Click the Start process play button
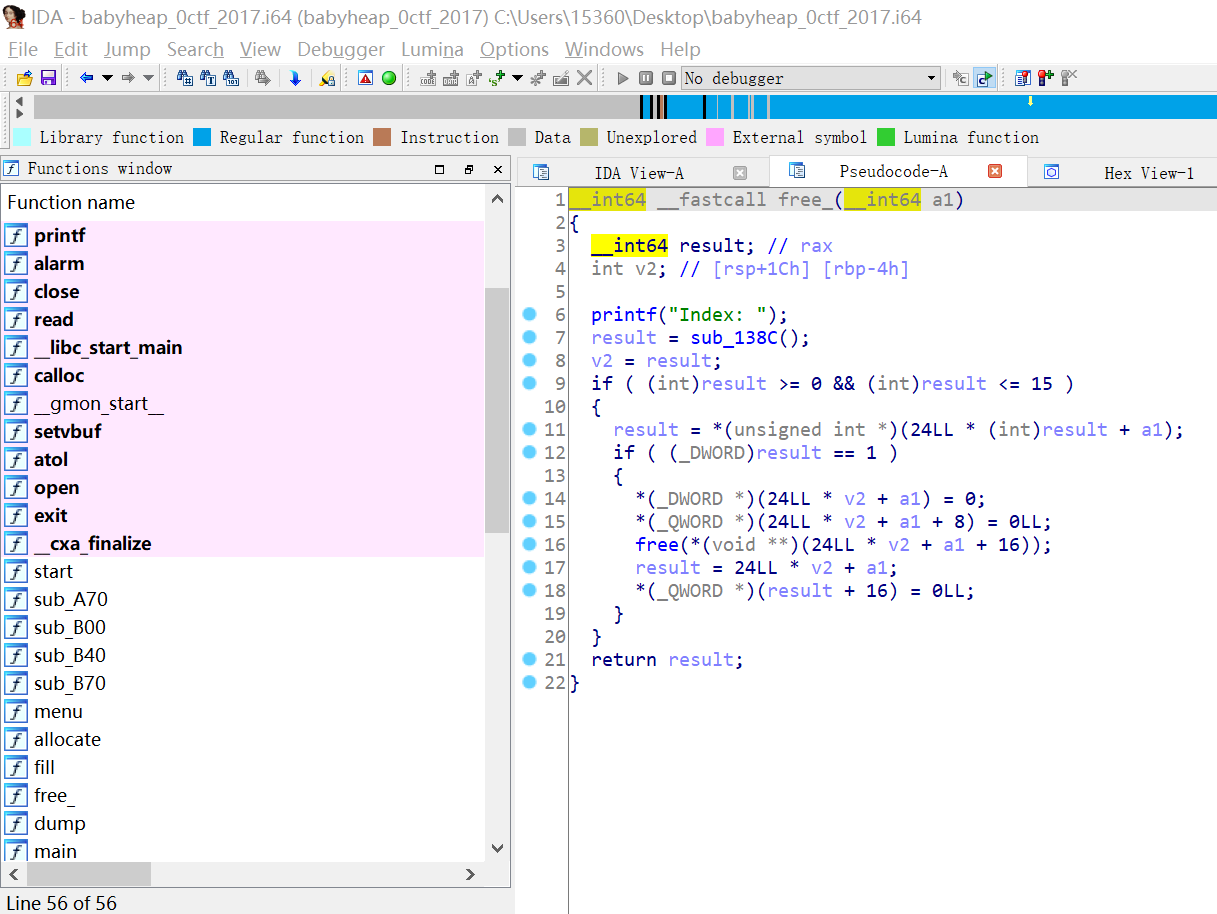 click(623, 78)
